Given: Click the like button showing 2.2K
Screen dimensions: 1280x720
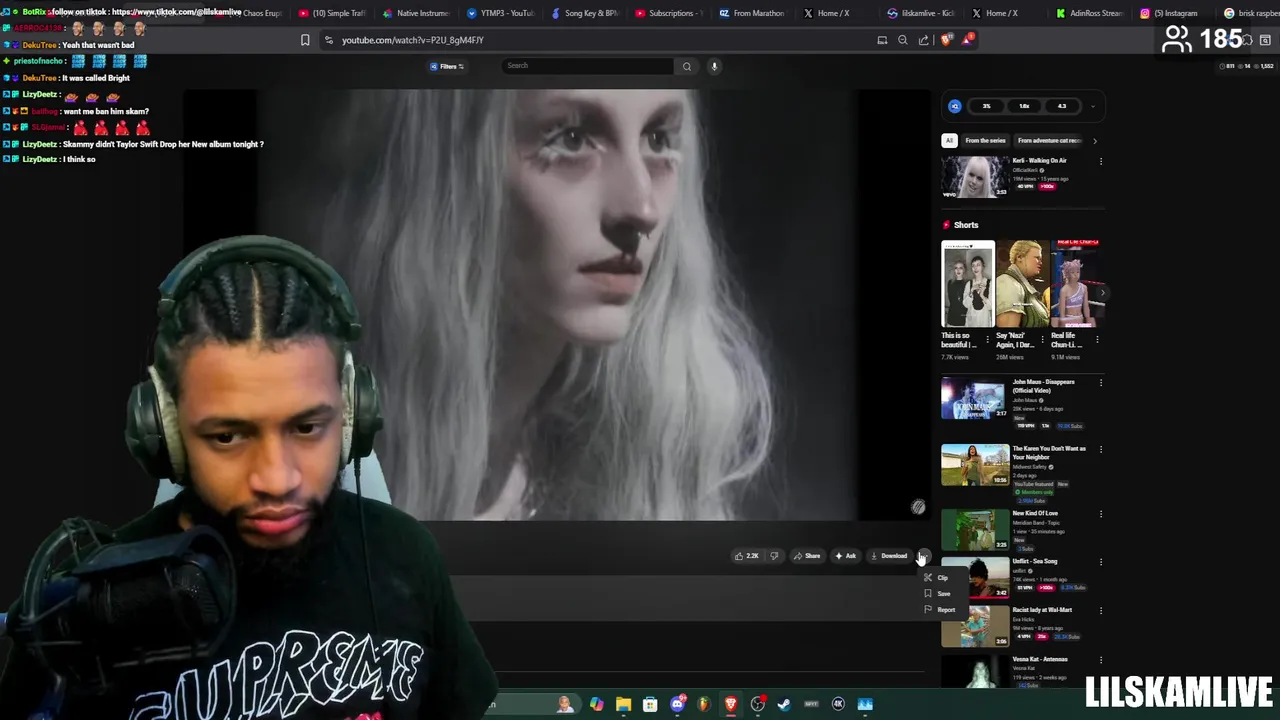Looking at the screenshot, I should tap(746, 556).
